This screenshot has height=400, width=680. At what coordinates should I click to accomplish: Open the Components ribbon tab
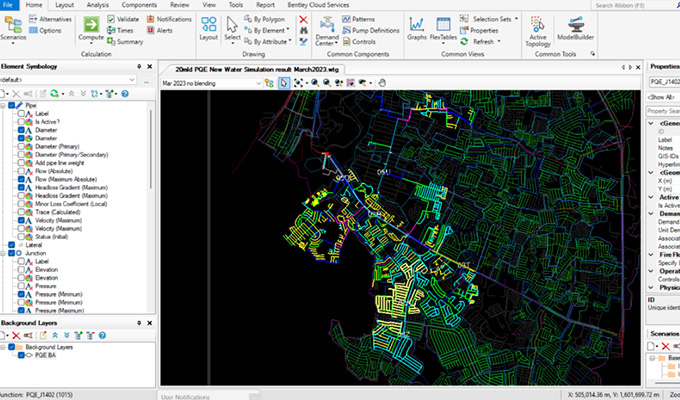pos(137,5)
